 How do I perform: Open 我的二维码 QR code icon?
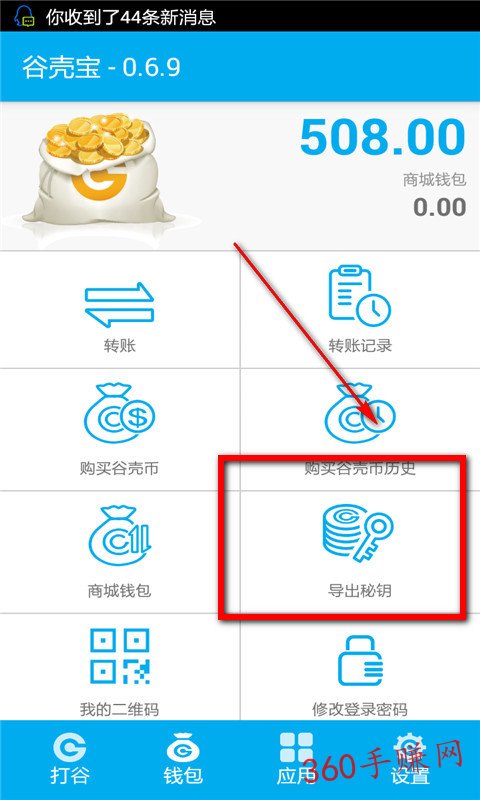coord(119,656)
